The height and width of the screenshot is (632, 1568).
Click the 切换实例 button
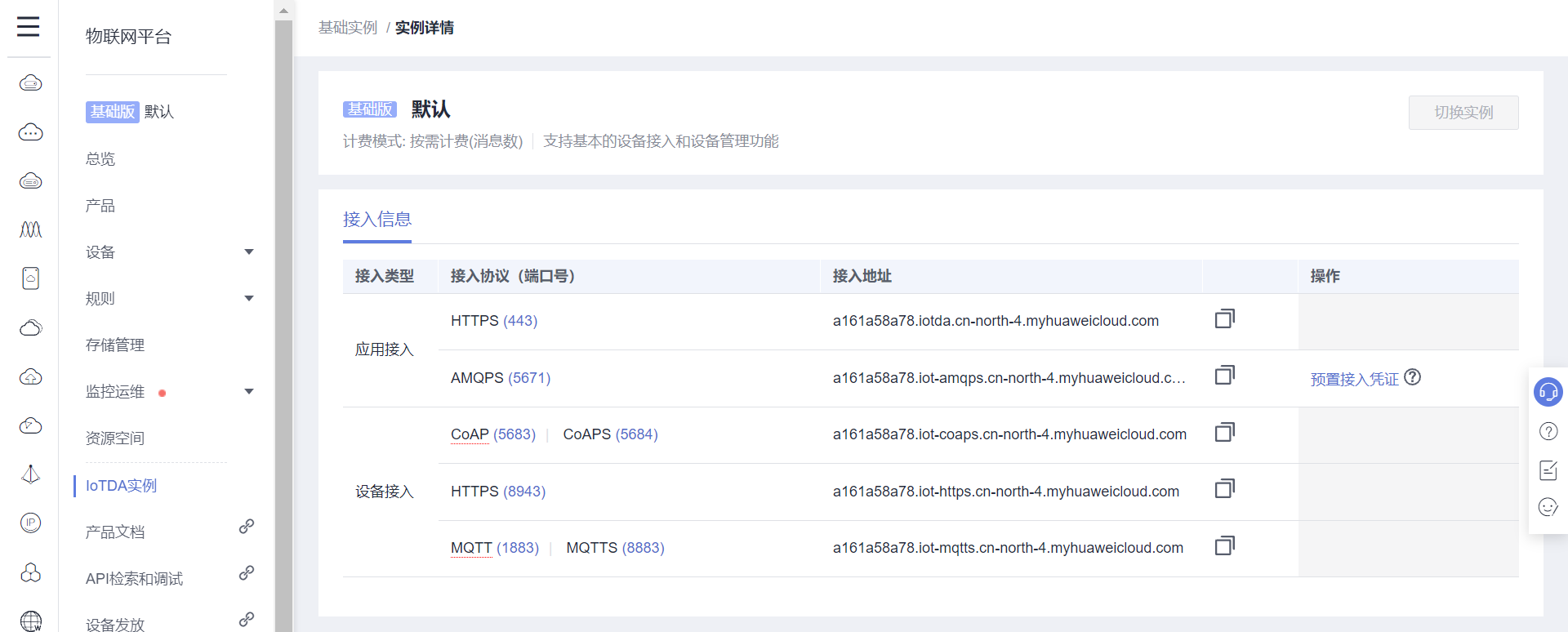1463,113
